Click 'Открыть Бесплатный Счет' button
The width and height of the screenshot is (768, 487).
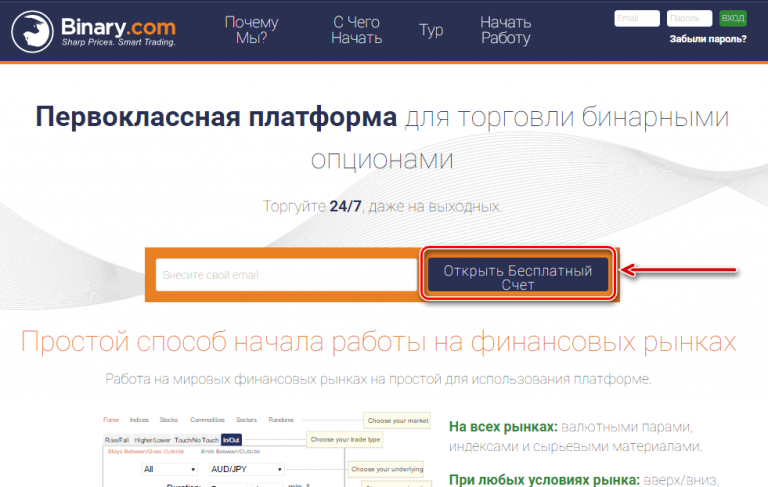[x=518, y=274]
